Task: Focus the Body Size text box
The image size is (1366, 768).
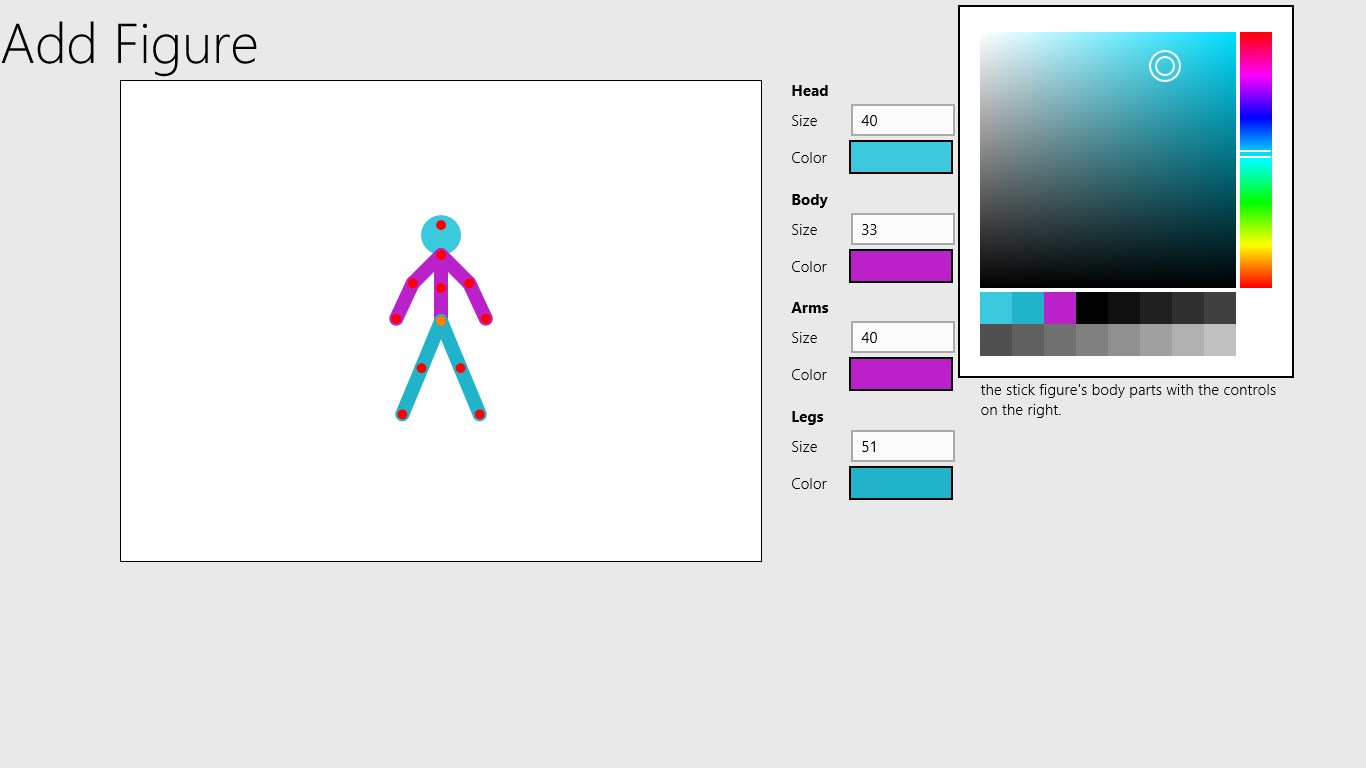Action: point(902,229)
